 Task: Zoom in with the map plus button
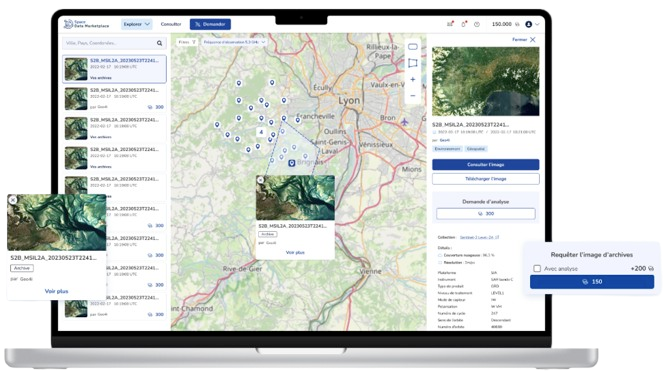[x=412, y=79]
